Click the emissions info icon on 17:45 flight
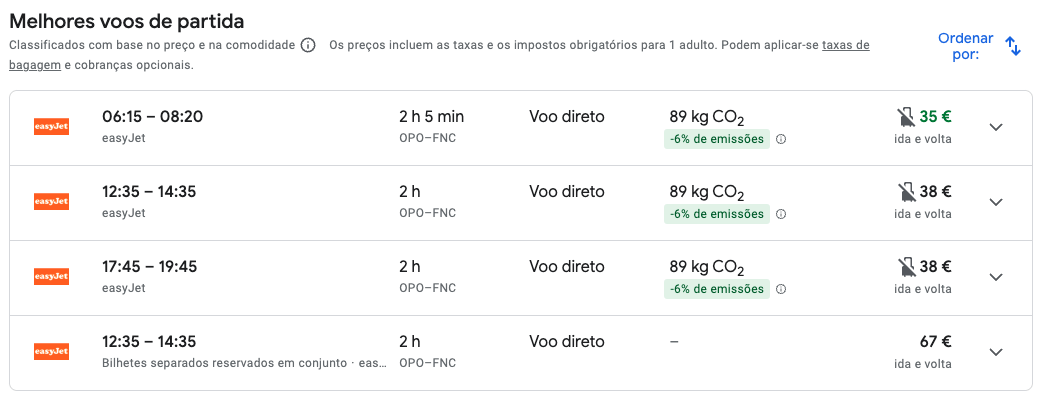1043x398 pixels. pyautogui.click(x=782, y=290)
